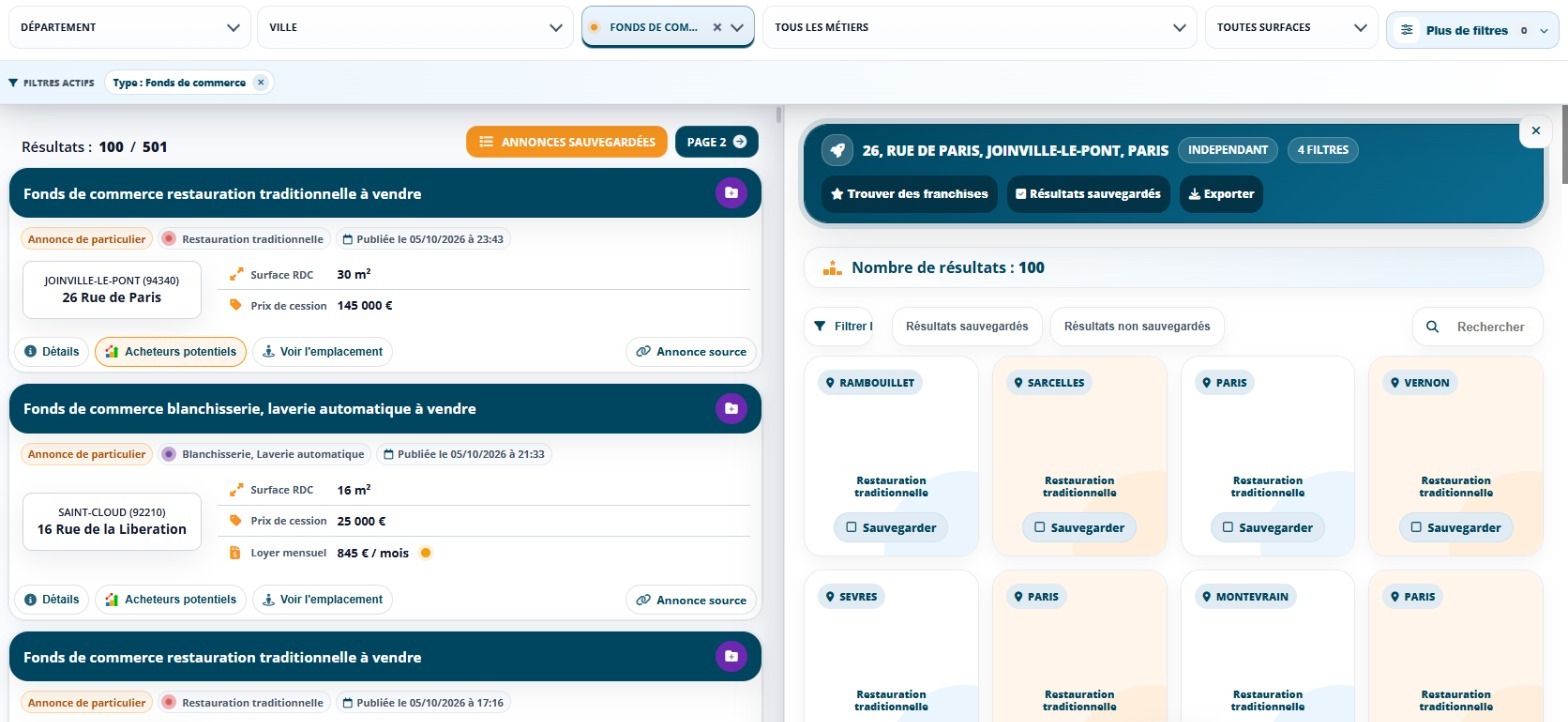Click the location pin on the MONTEVRAIN card
This screenshot has width=1568, height=722.
[1206, 596]
